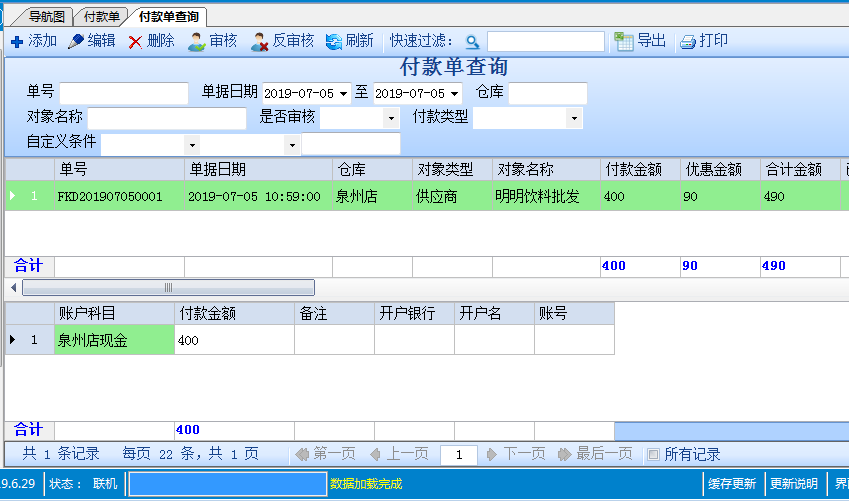849x501 pixels.
Task: Click the 打印 printer icon
Action: [688, 42]
